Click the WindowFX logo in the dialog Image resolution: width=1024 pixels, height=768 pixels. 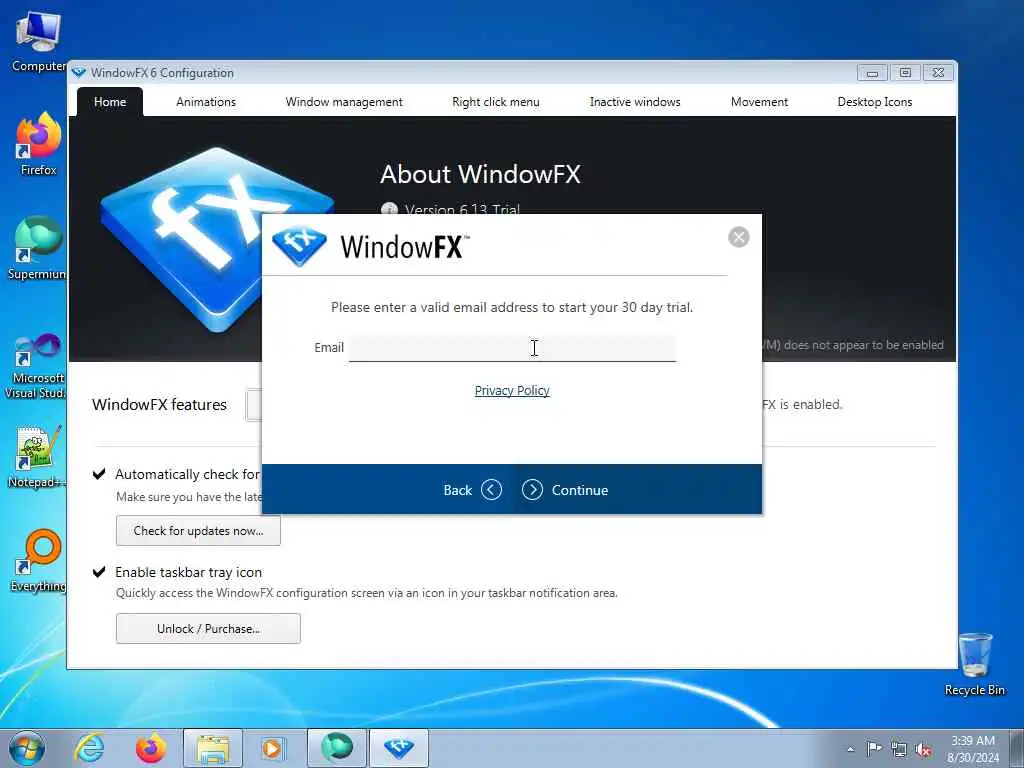(x=299, y=246)
